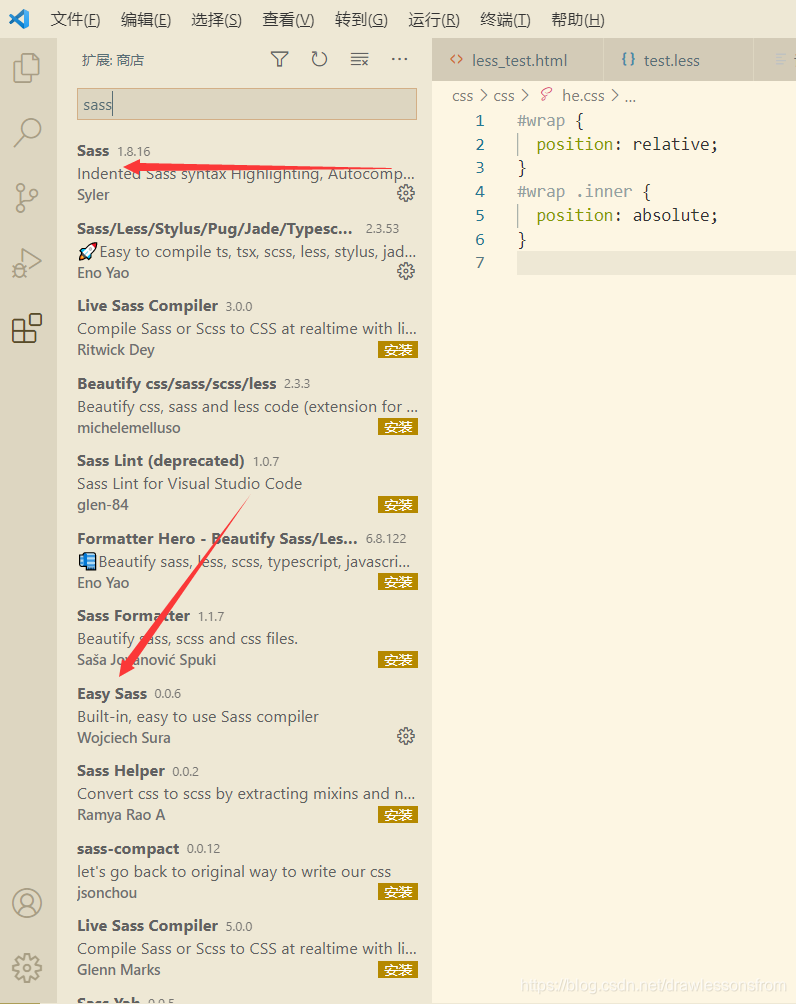Open the 终端(T) menu

pyautogui.click(x=505, y=20)
